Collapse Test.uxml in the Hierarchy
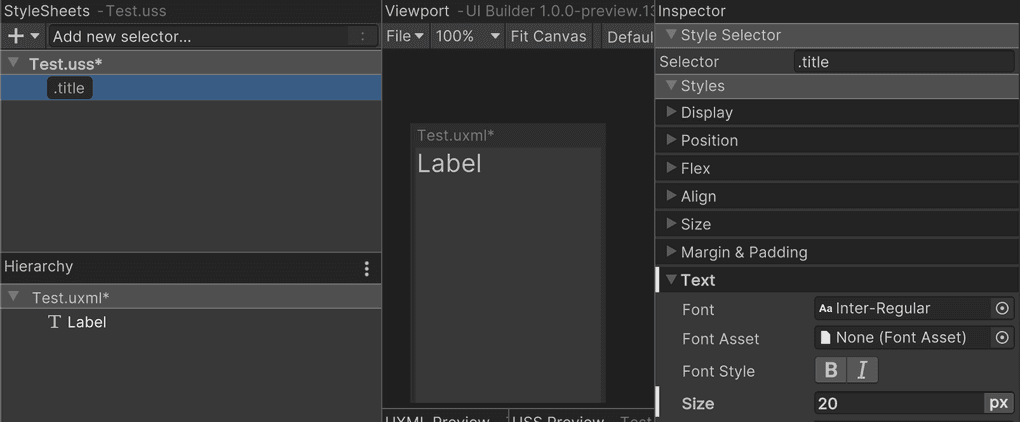Screen dimensions: 1020x422 pyautogui.click(x=14, y=297)
